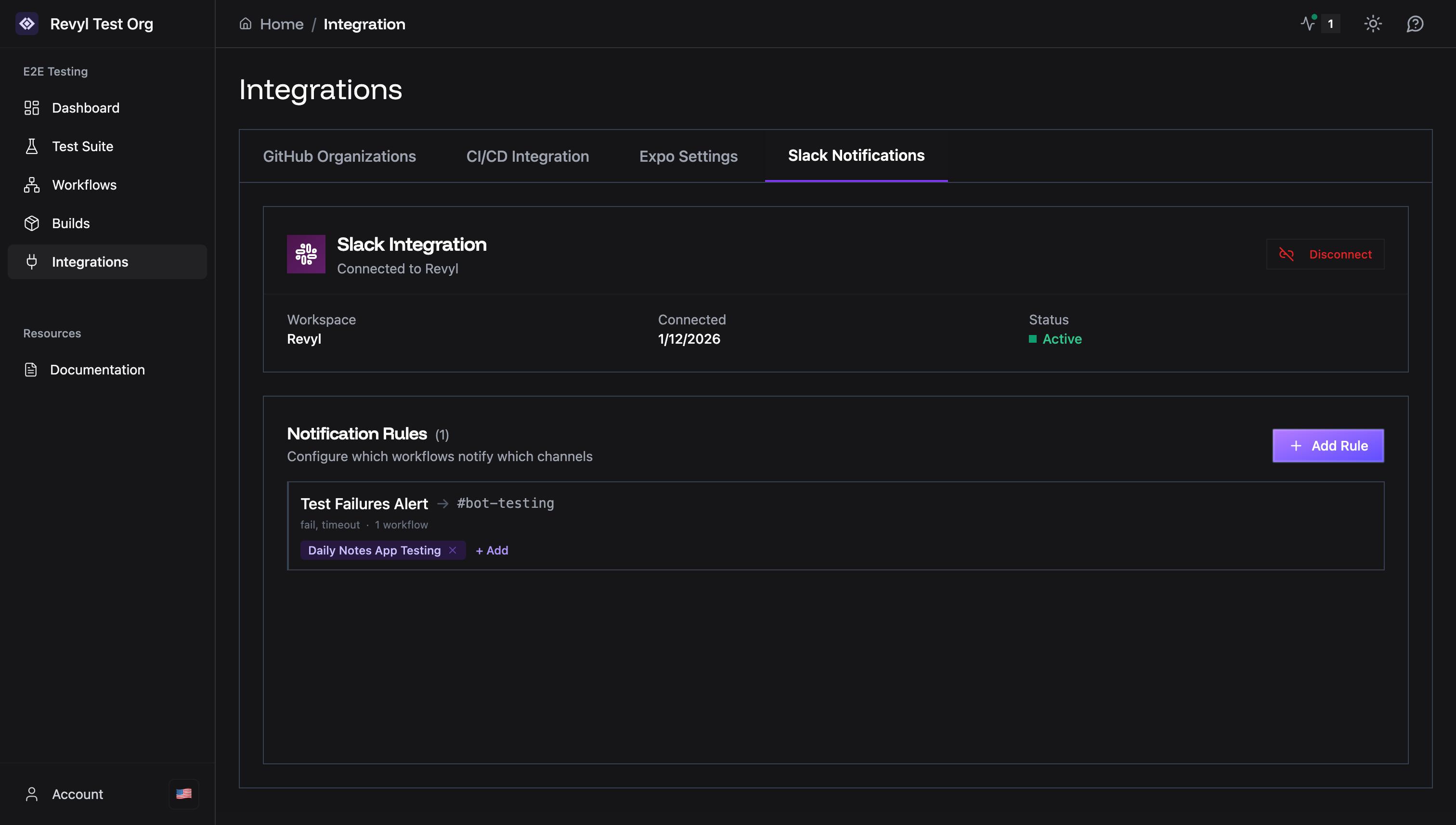Image resolution: width=1456 pixels, height=825 pixels.
Task: Open the US flag language selector
Action: [x=183, y=794]
